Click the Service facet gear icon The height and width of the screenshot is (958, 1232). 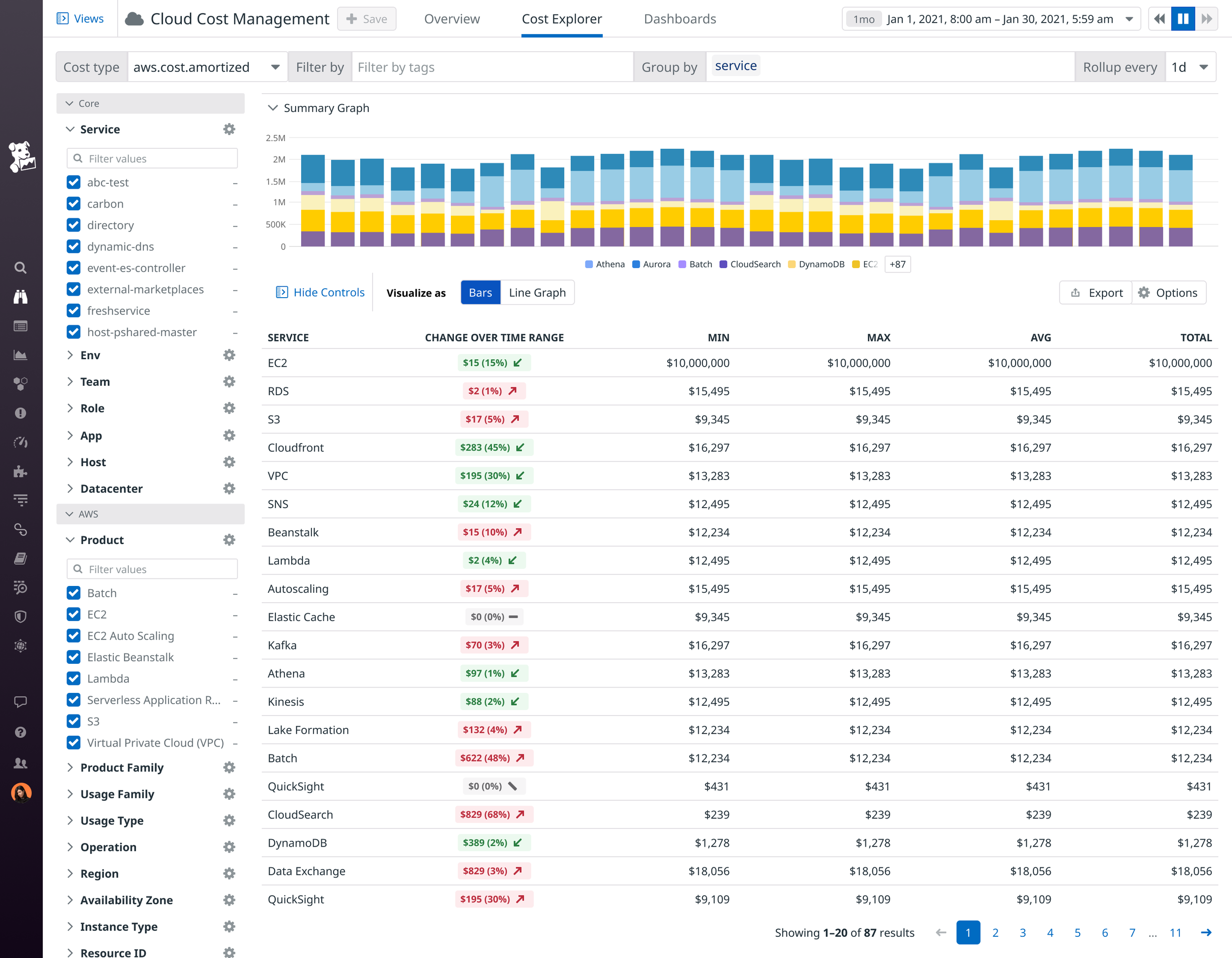[x=229, y=129]
